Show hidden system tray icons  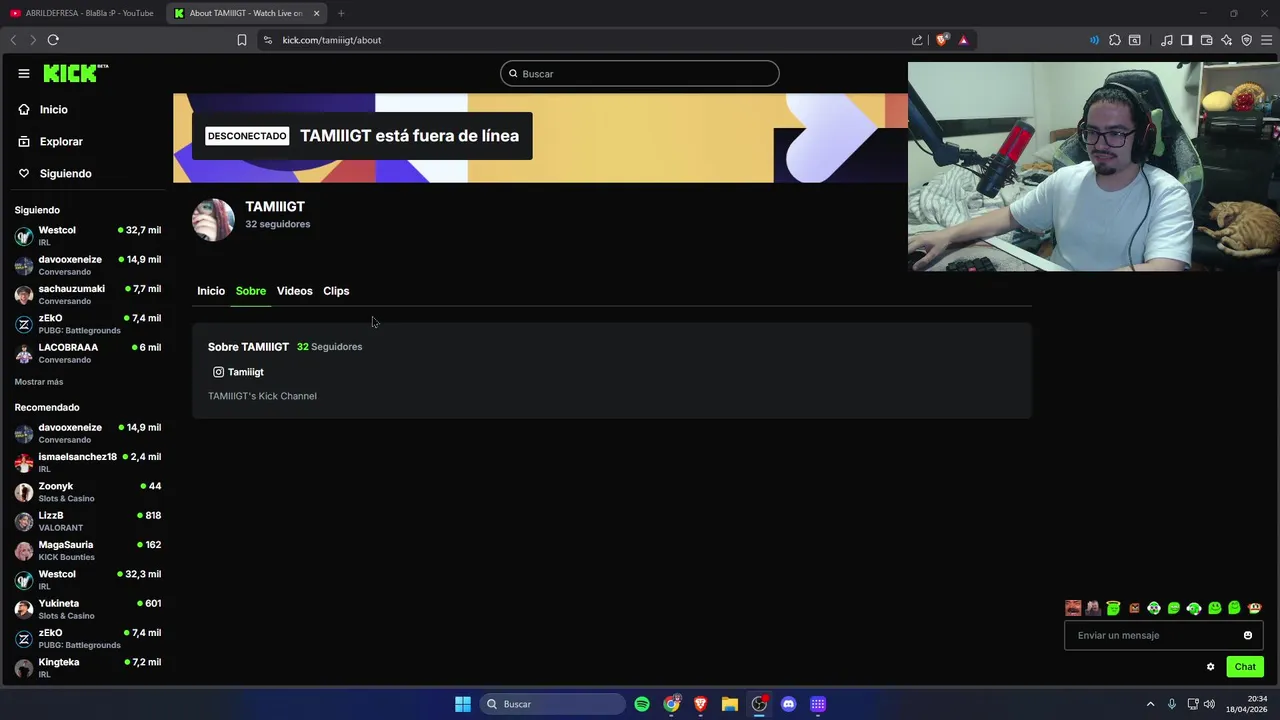(x=1150, y=704)
